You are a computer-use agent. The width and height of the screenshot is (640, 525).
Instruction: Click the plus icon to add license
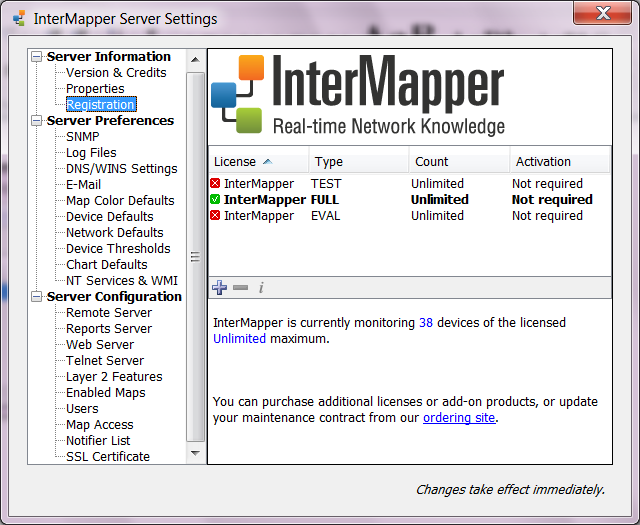click(219, 288)
